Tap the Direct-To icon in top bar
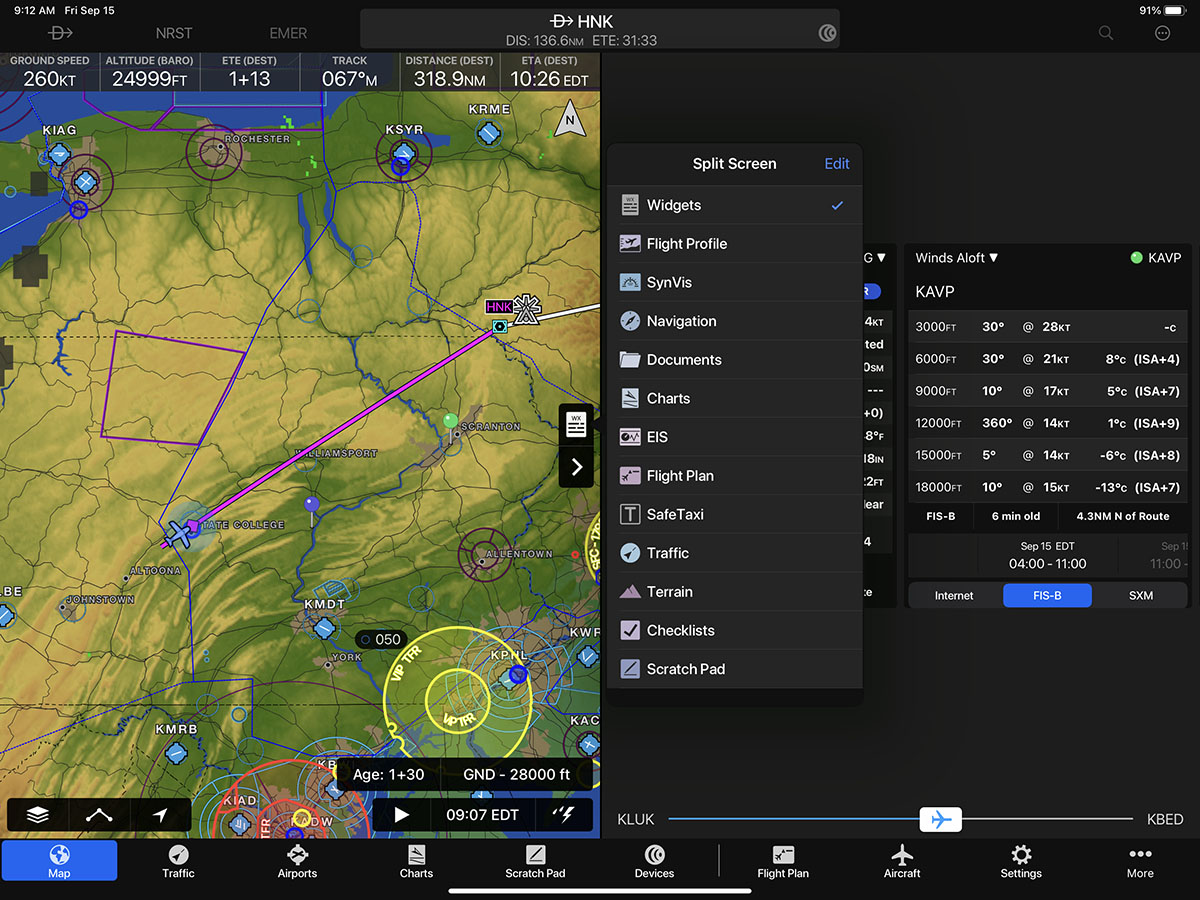The width and height of the screenshot is (1200, 900). coord(60,33)
